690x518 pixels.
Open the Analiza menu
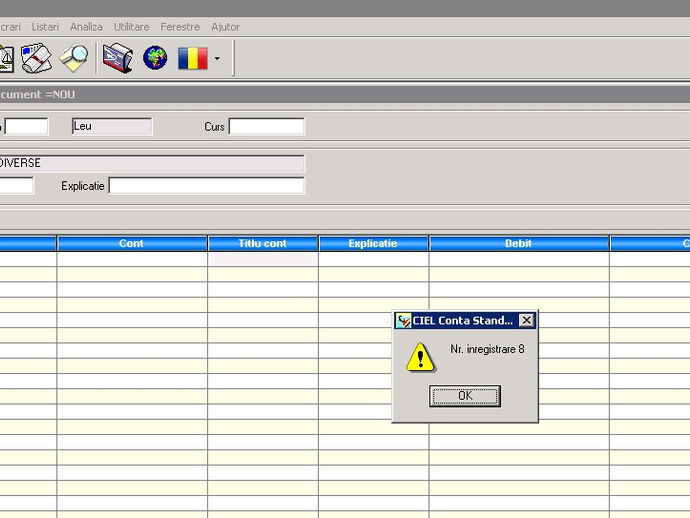86,27
